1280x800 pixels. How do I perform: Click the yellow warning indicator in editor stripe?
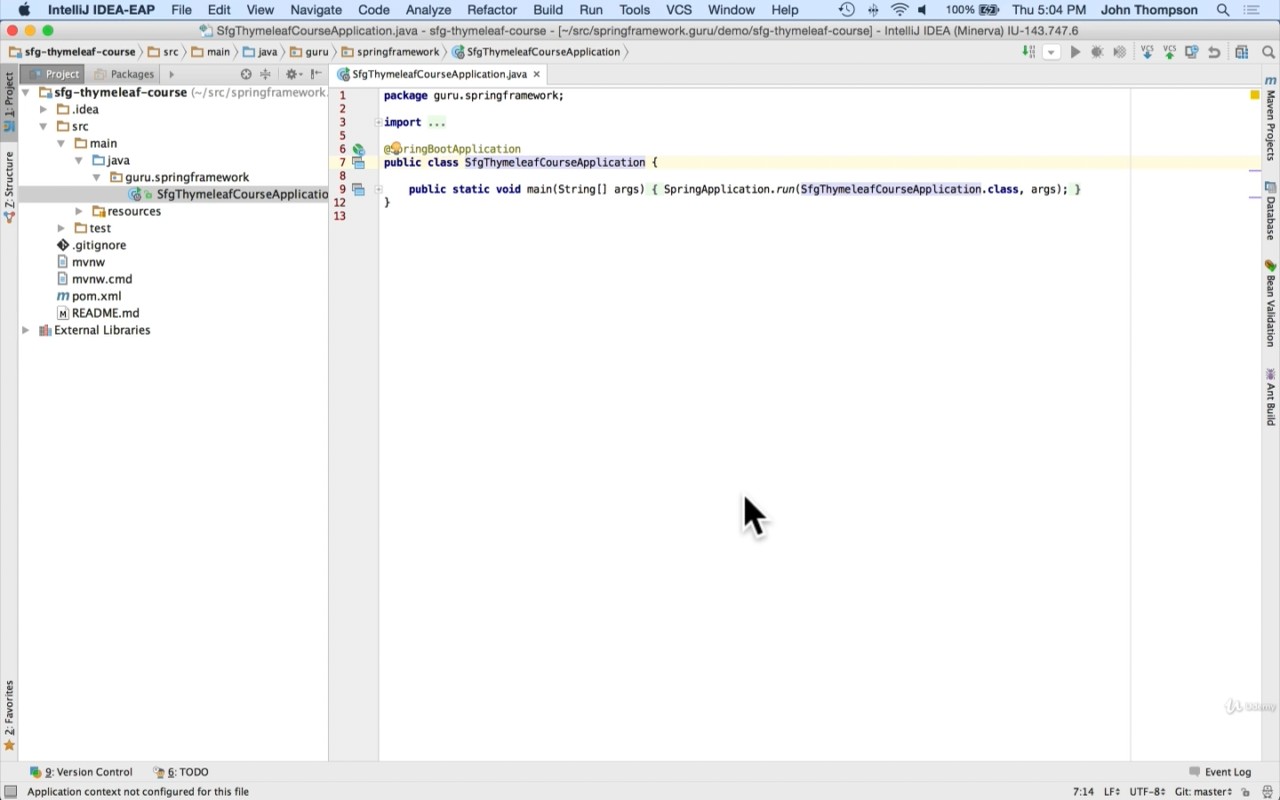click(x=1254, y=95)
